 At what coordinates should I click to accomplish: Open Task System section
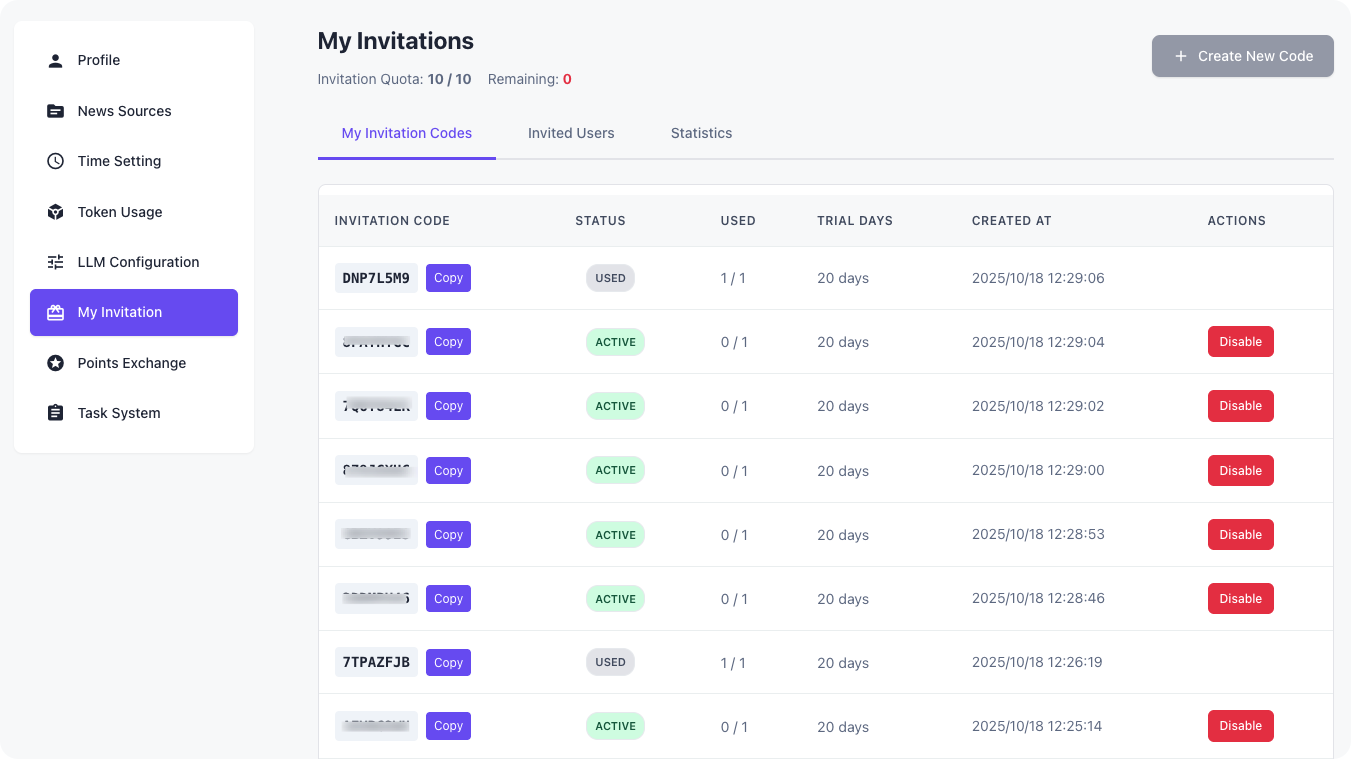click(134, 413)
